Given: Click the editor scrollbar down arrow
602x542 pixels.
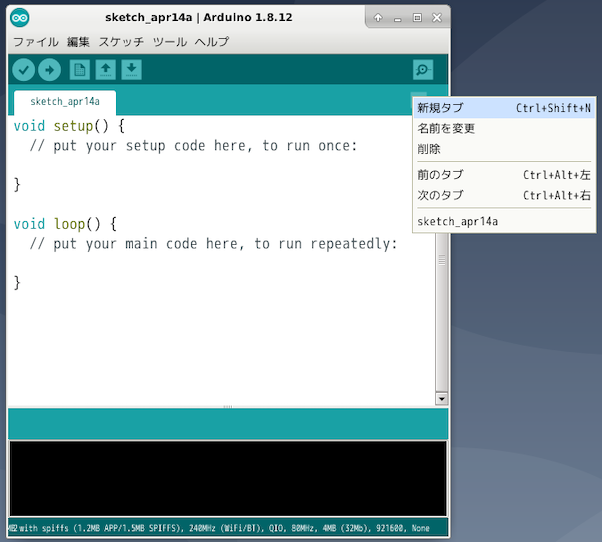Looking at the screenshot, I should tap(442, 398).
